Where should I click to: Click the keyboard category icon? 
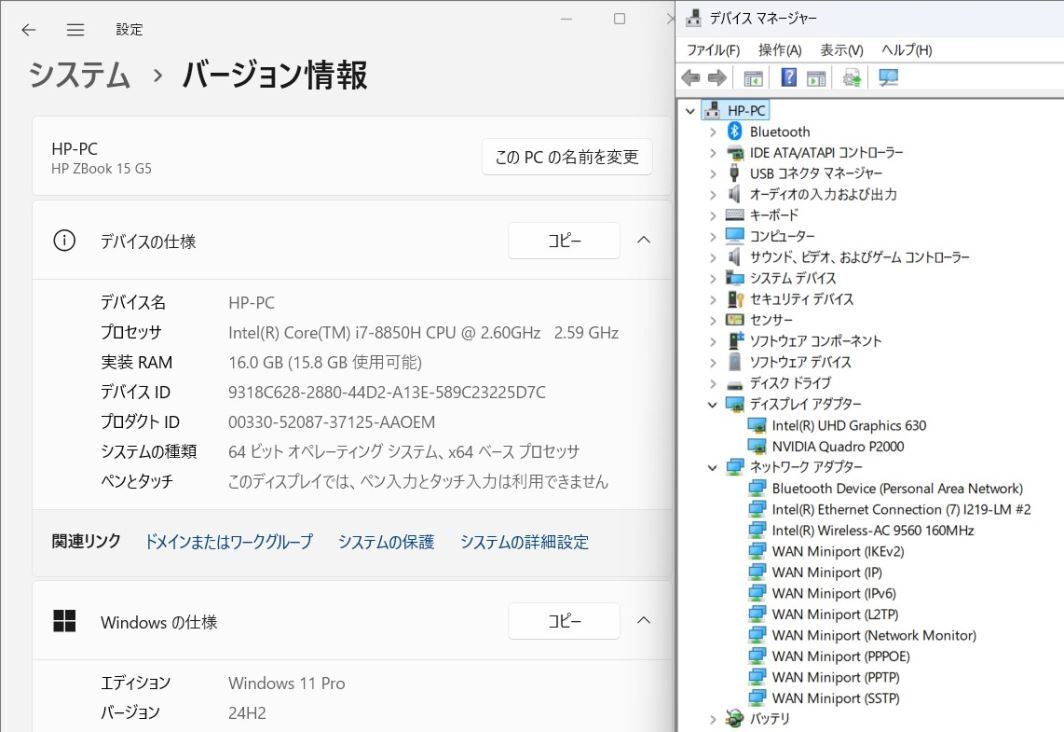tap(735, 215)
